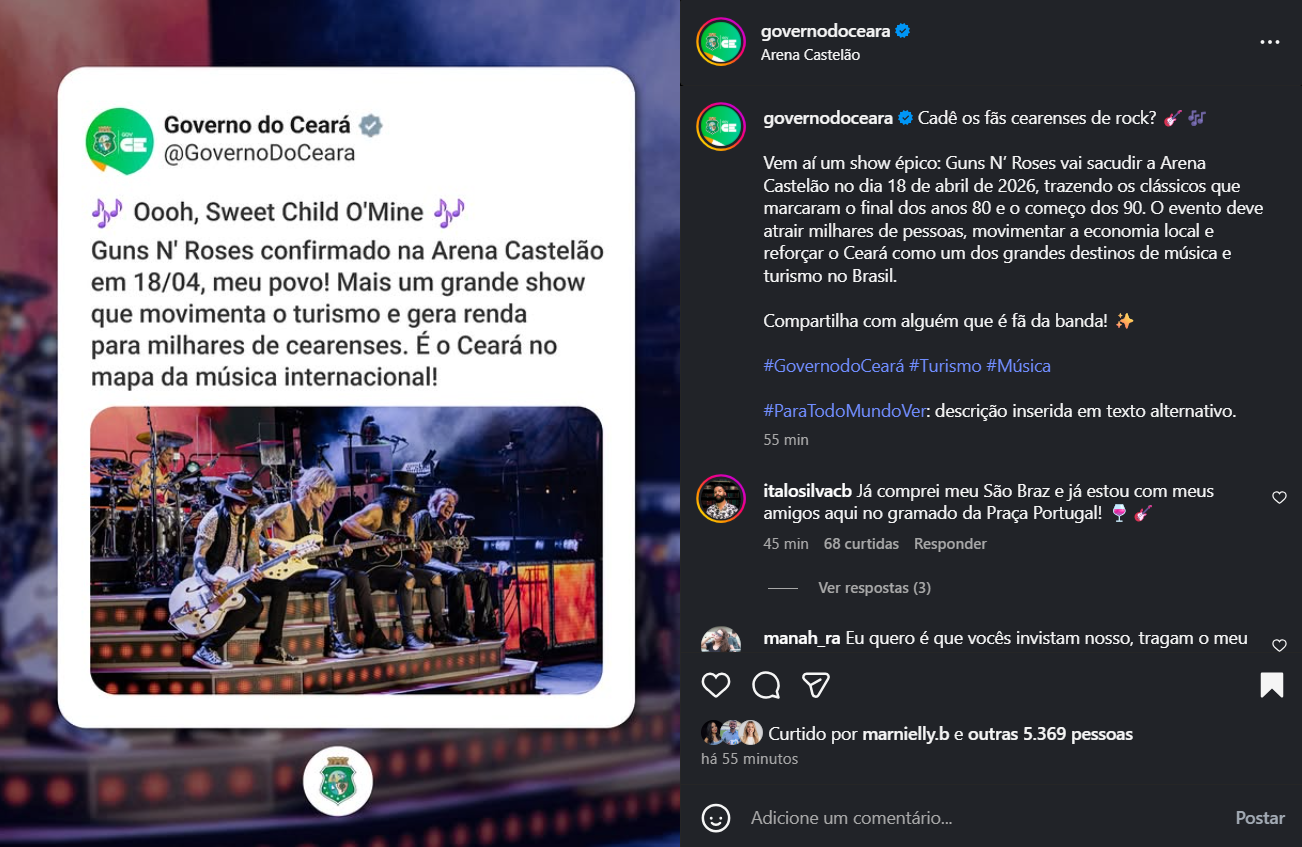Like manah_ra's comment heart
This screenshot has width=1302, height=847.
pyautogui.click(x=1279, y=645)
